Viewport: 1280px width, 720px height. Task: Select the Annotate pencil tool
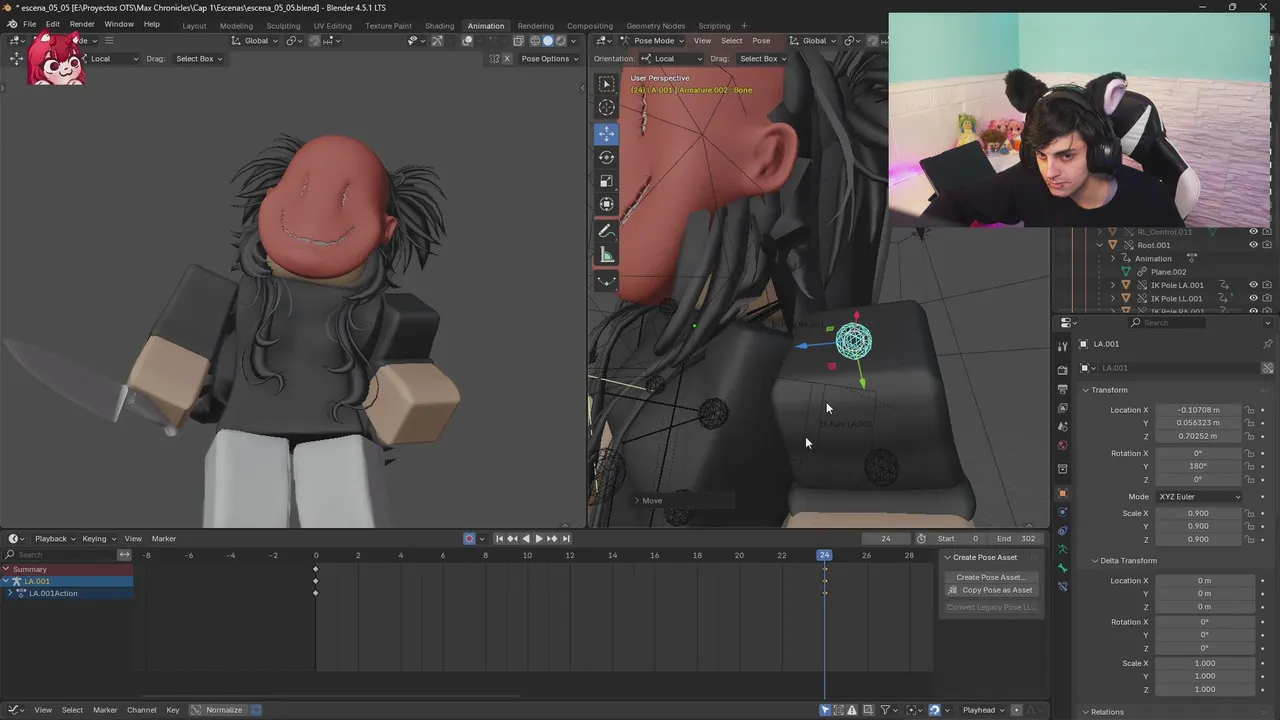click(x=606, y=231)
